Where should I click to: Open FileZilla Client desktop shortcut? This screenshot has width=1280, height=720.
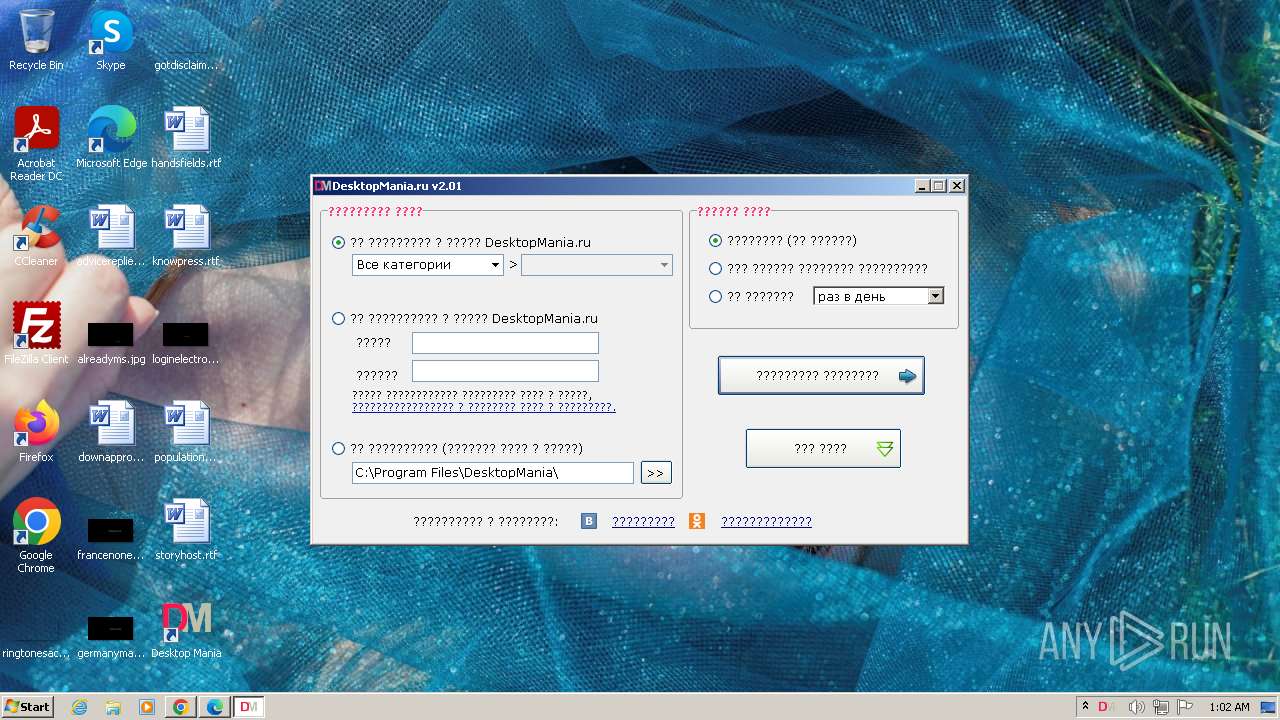pos(36,335)
